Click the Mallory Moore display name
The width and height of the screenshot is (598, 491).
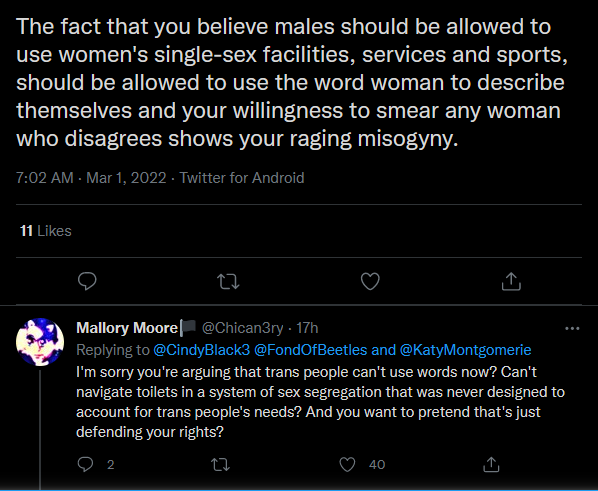point(127,328)
